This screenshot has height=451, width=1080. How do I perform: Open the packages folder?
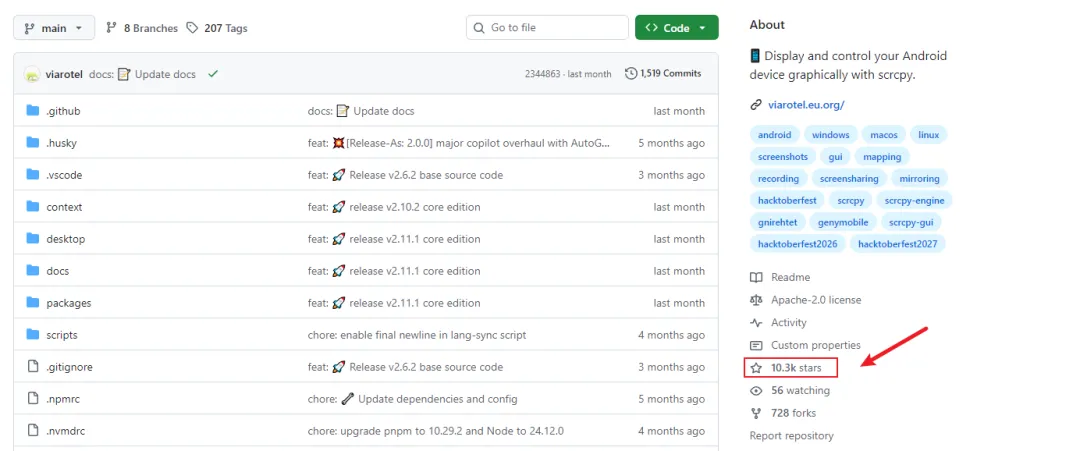click(69, 303)
